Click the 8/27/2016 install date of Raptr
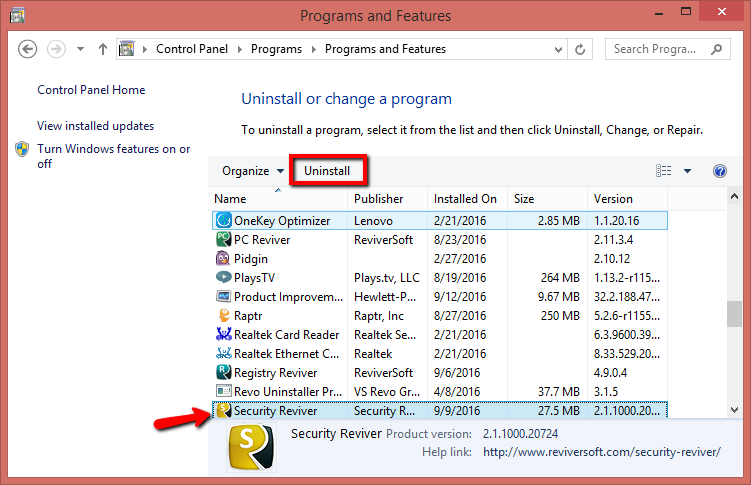The width and height of the screenshot is (751, 485). click(x=460, y=316)
